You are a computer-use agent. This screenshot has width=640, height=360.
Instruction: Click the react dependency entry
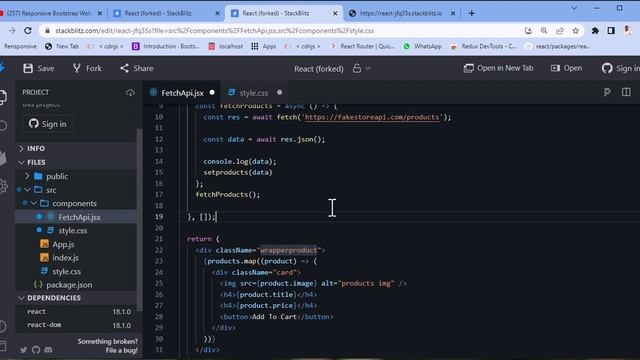79,311
